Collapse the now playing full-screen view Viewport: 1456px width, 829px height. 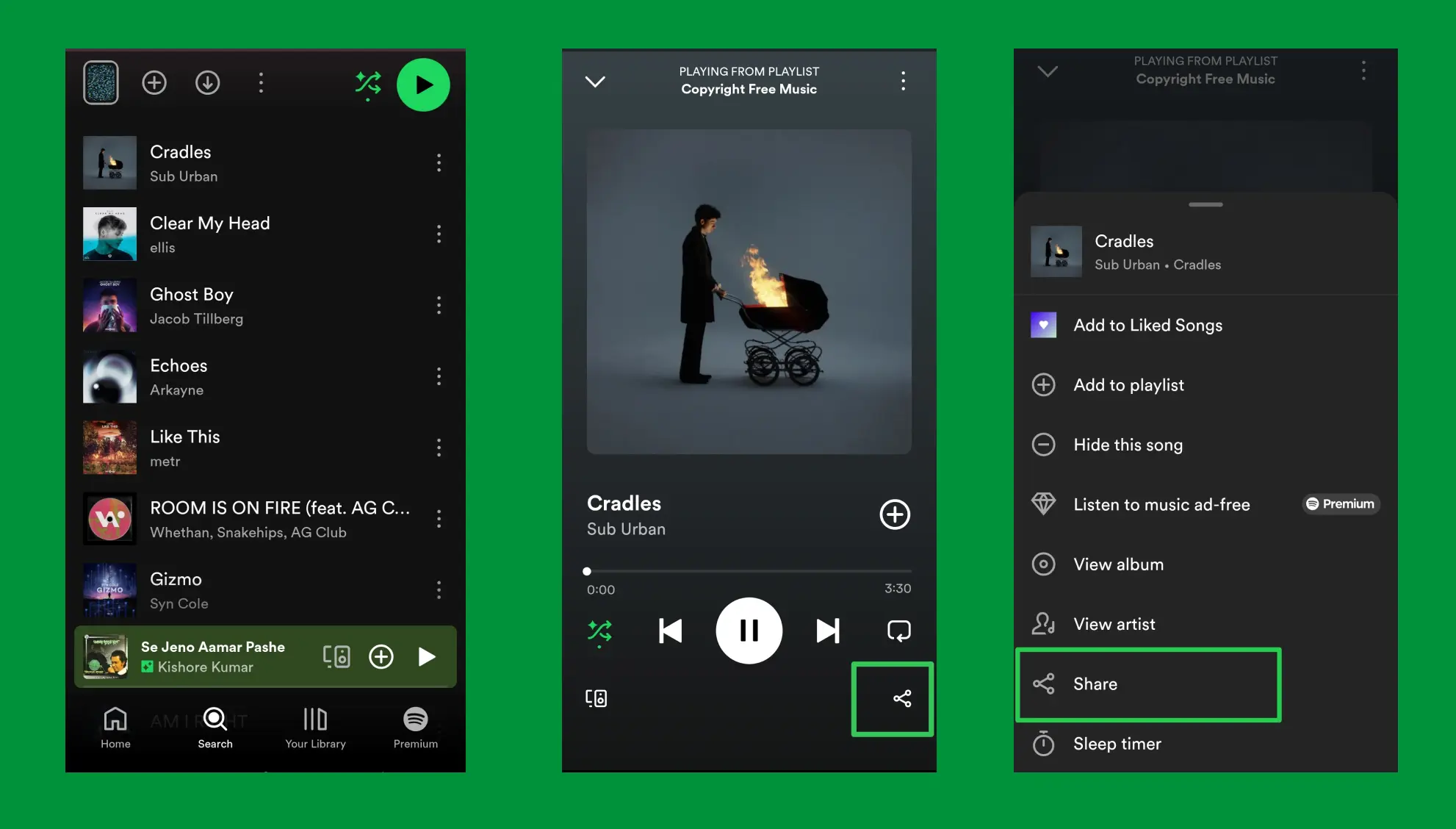pyautogui.click(x=595, y=82)
